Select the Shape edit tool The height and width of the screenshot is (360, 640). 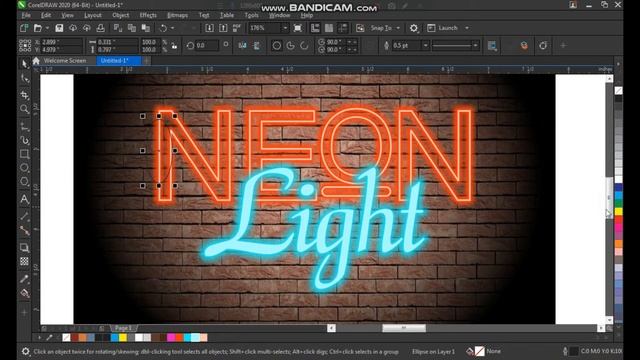[24, 78]
